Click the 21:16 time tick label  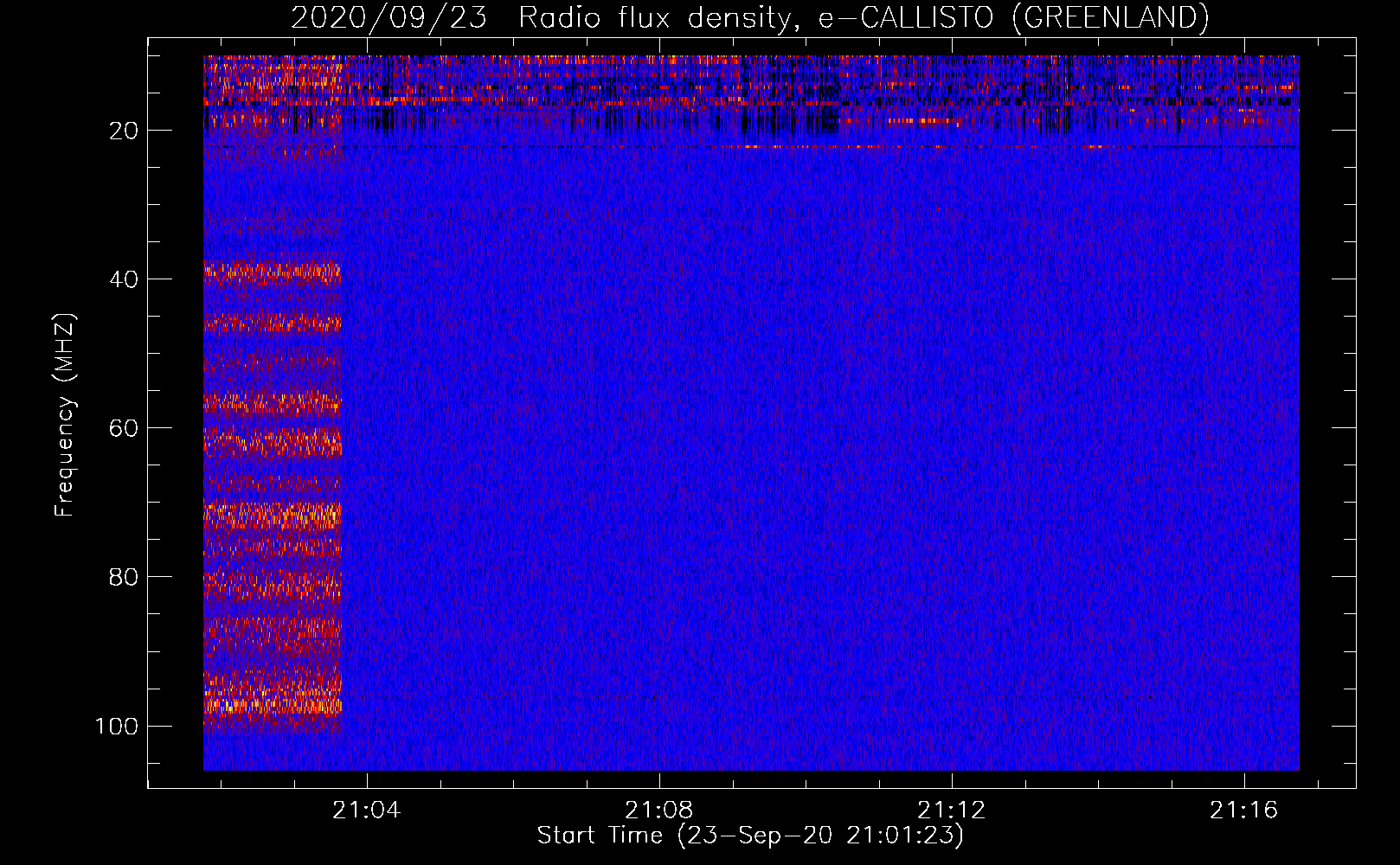click(x=1244, y=811)
